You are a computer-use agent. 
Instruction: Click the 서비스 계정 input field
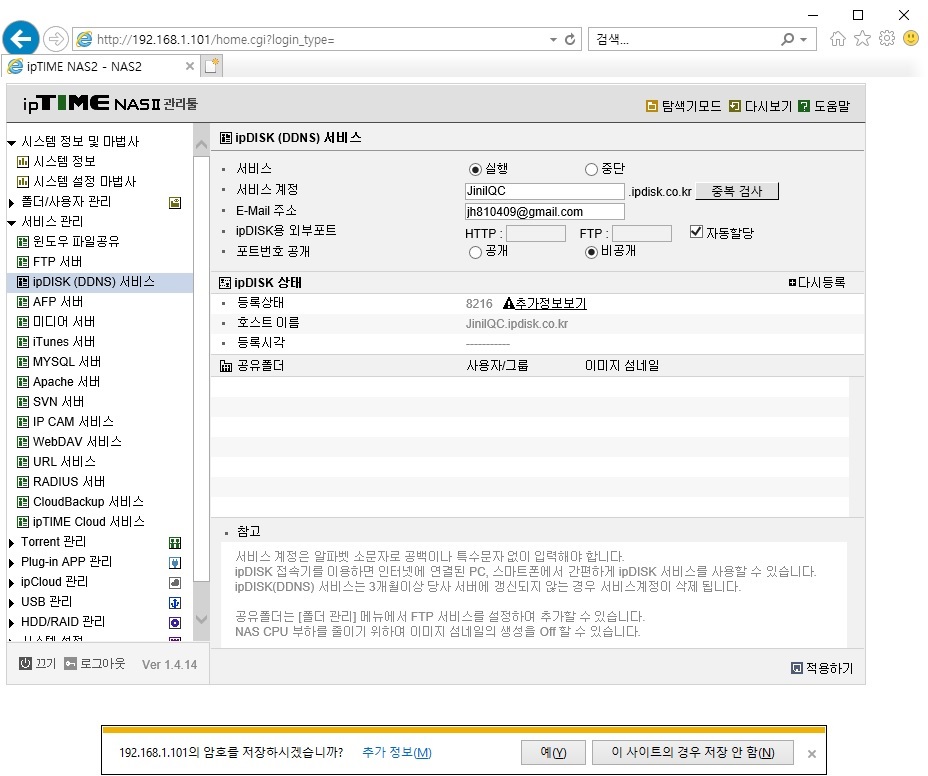point(544,191)
